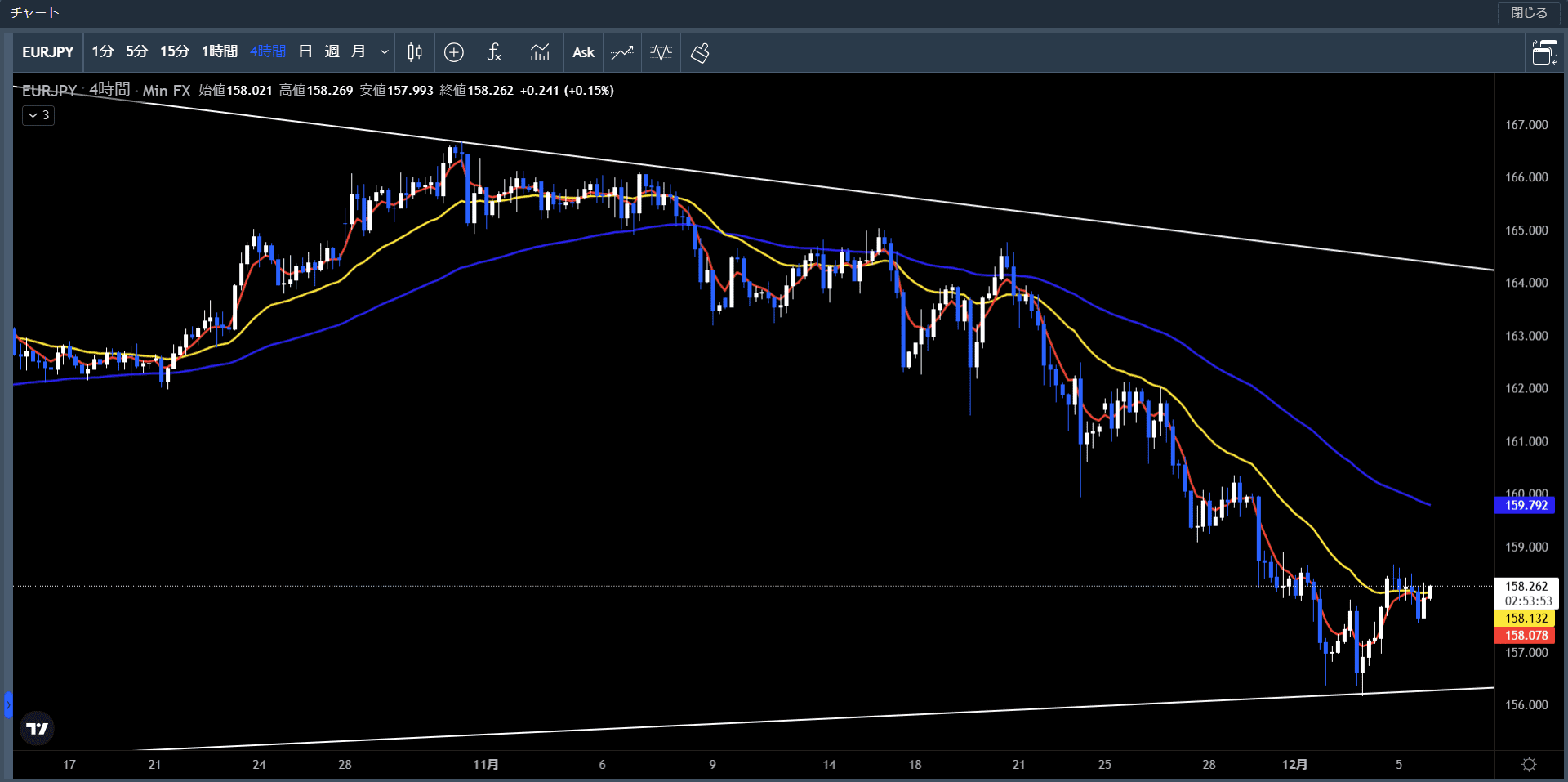This screenshot has width=1568, height=782.
Task: Click the 閉じる close button
Action: (x=1529, y=13)
